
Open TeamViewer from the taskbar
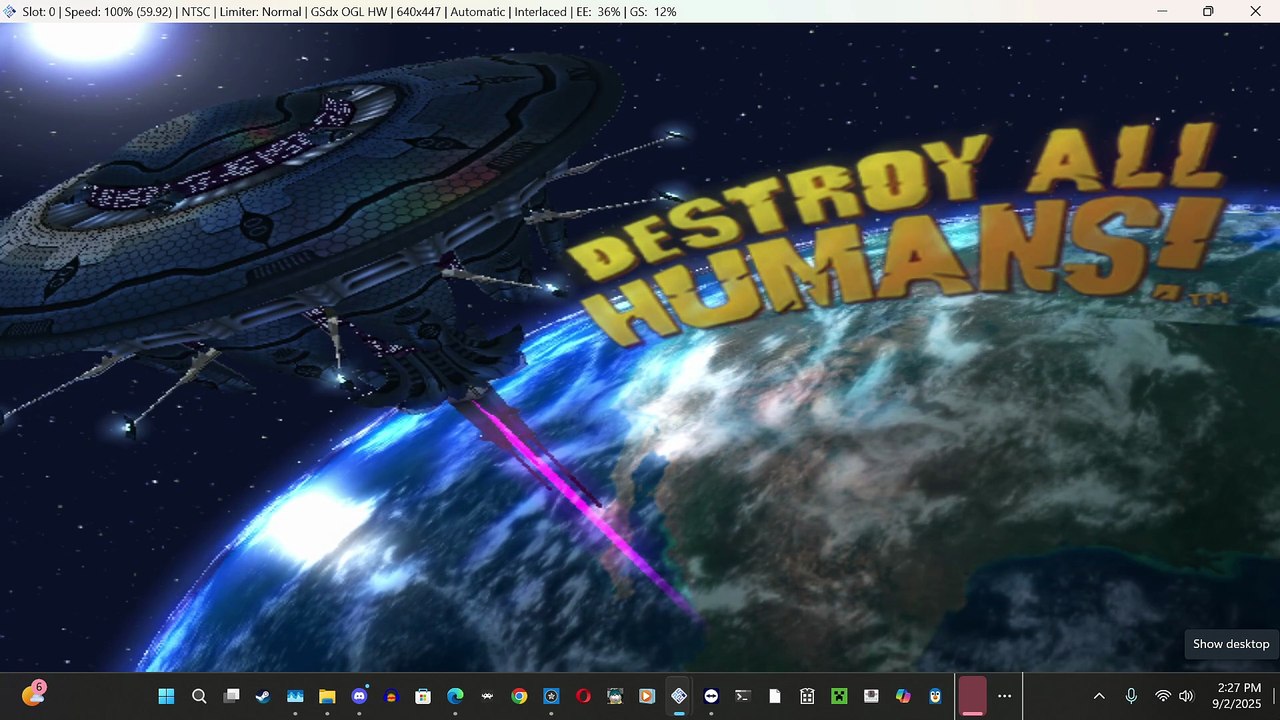[711, 696]
